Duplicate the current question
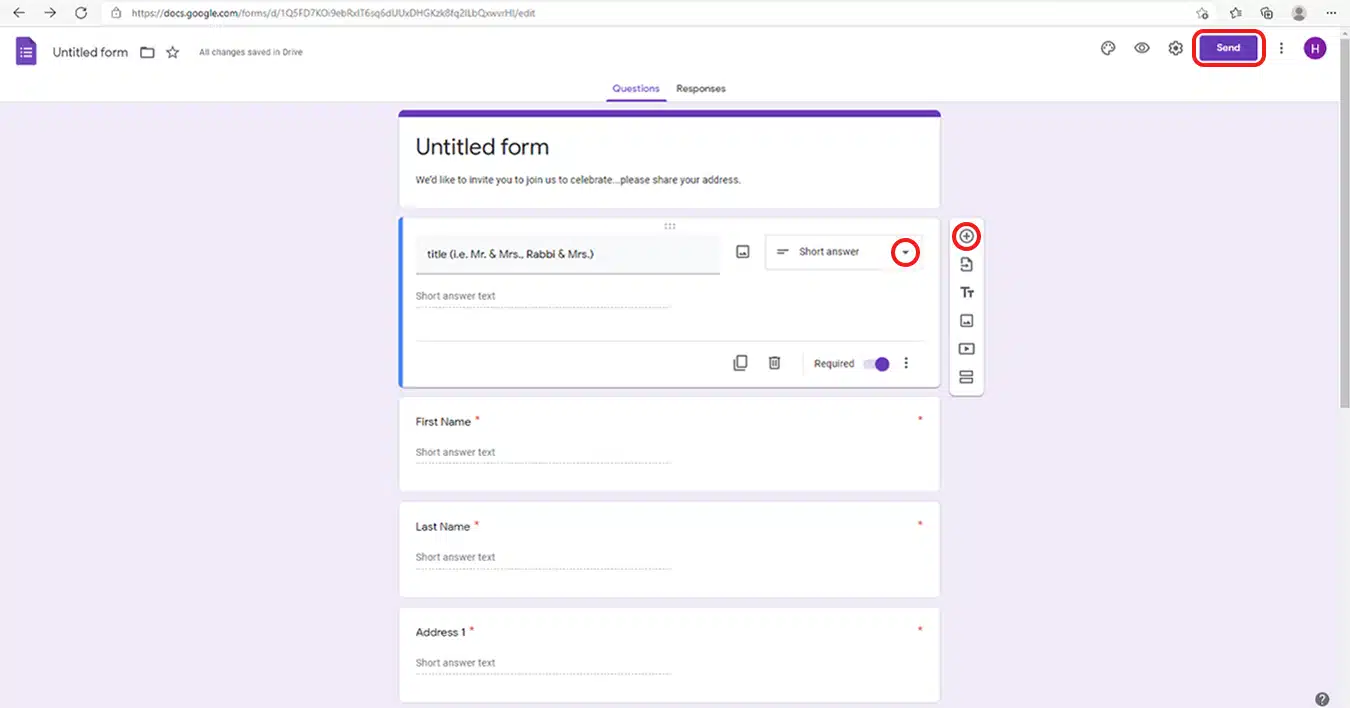The height and width of the screenshot is (708, 1350). coord(740,363)
